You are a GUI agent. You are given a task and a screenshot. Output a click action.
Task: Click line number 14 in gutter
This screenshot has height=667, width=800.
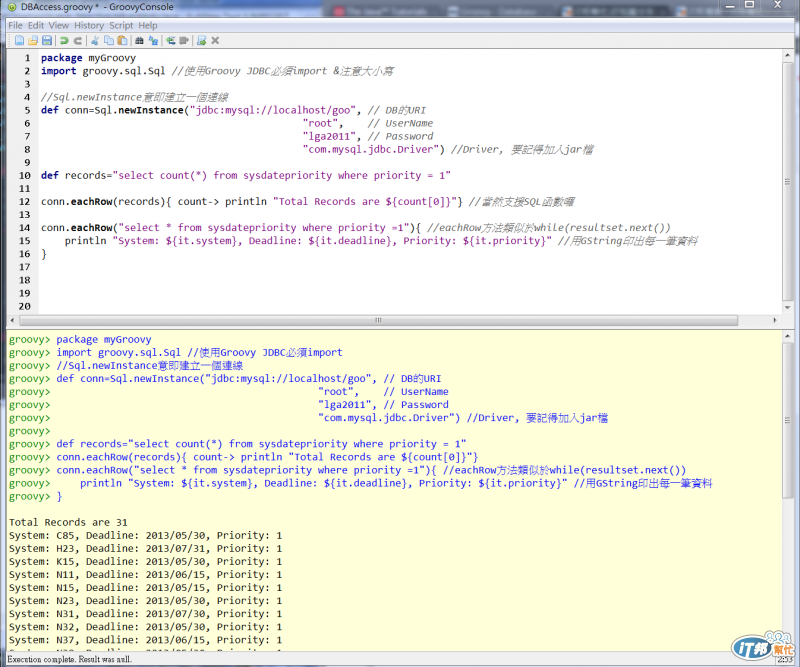tap(24, 228)
